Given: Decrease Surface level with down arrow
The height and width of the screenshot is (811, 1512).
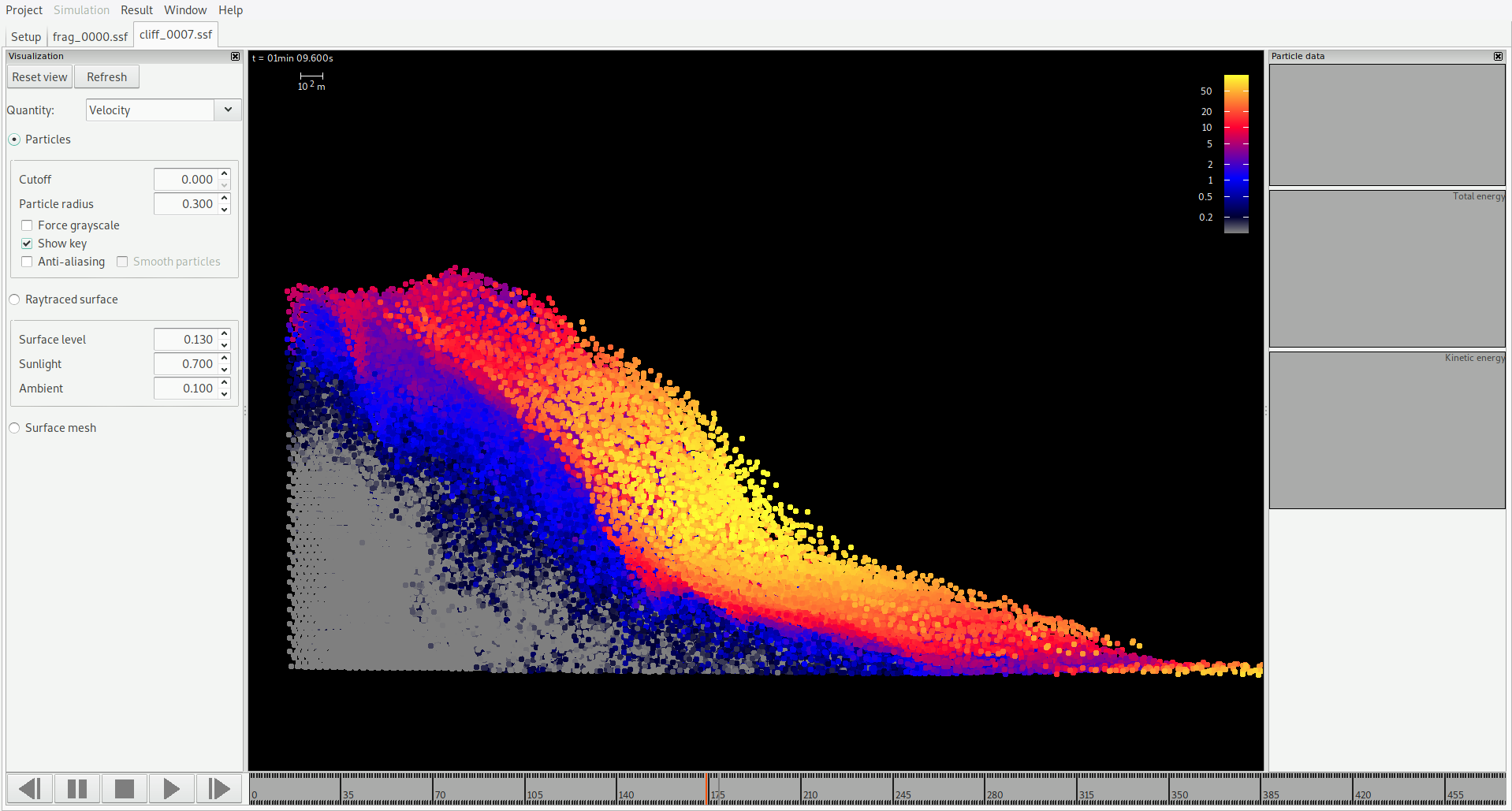Looking at the screenshot, I should pyautogui.click(x=225, y=344).
